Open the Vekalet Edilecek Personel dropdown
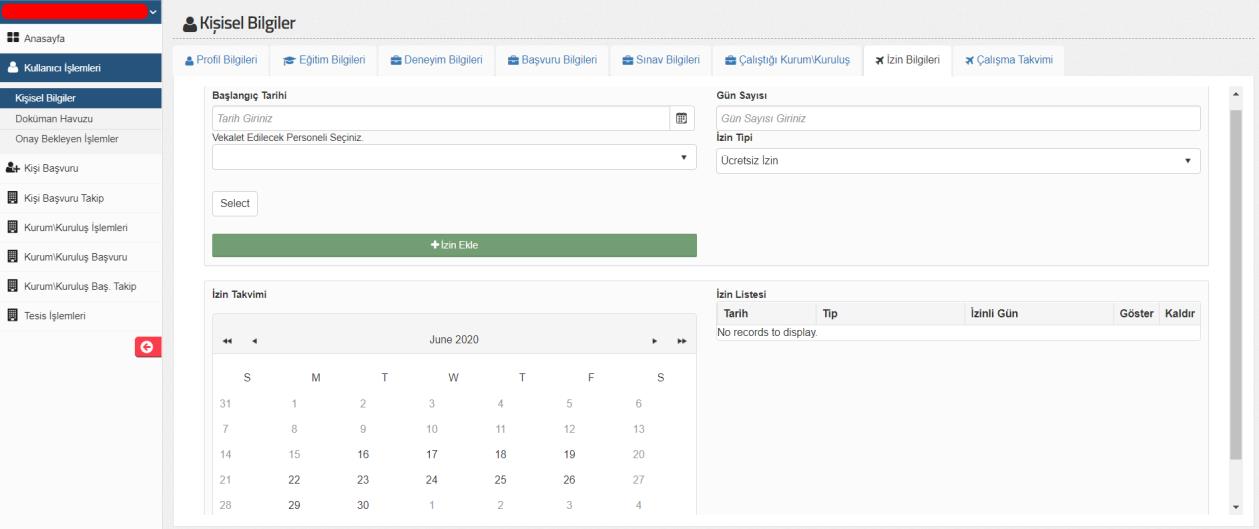Viewport: 1259px width, 529px height. pos(454,157)
